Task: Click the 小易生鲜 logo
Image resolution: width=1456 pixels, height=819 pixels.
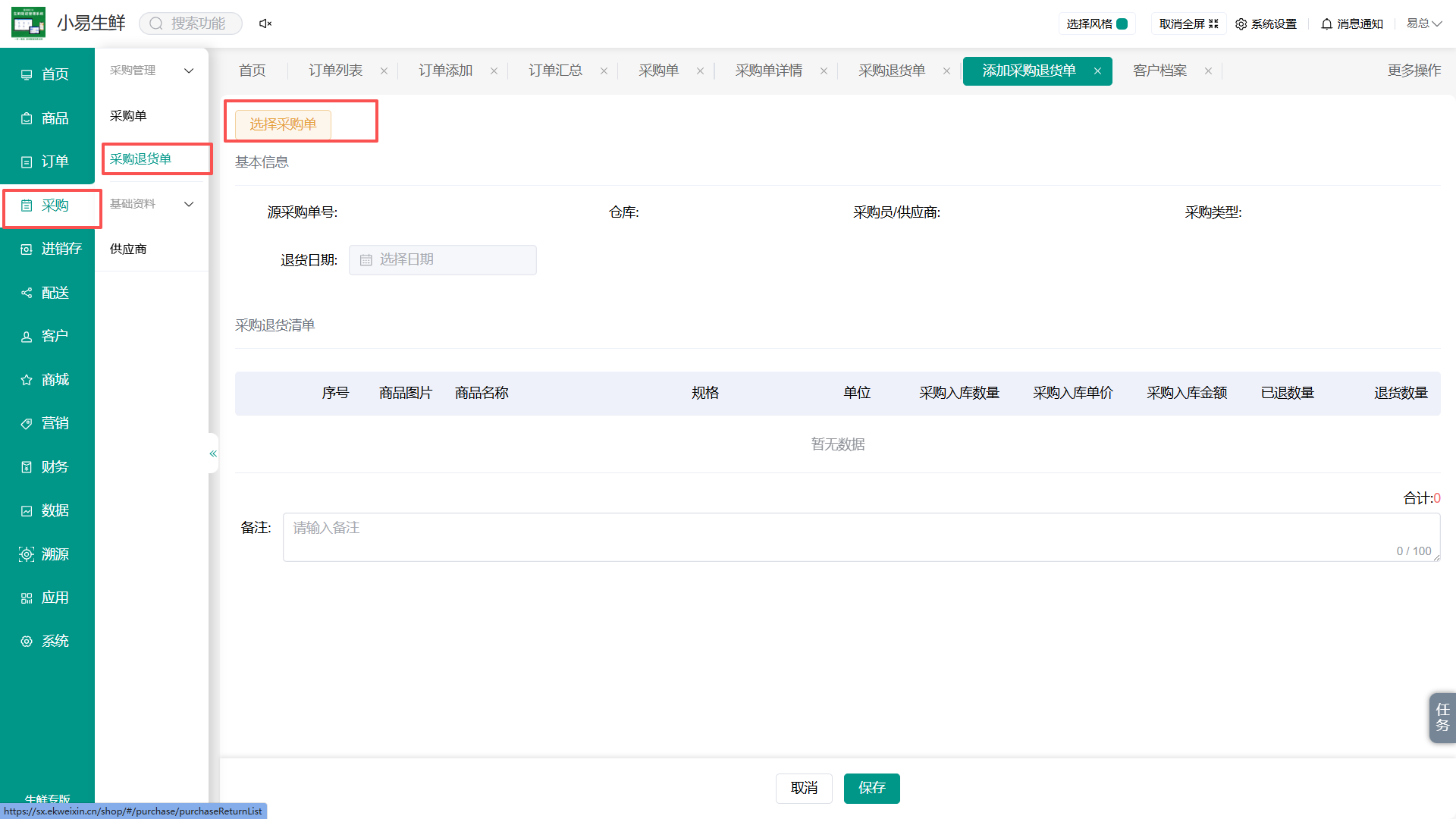Action: pyautogui.click(x=29, y=24)
